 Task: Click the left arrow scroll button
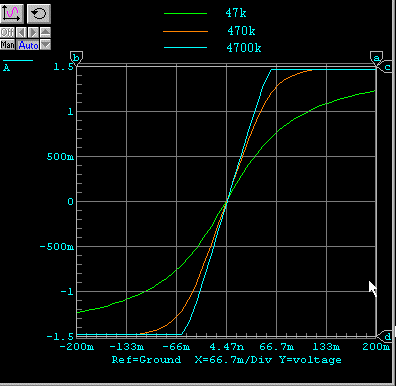tap(21, 32)
